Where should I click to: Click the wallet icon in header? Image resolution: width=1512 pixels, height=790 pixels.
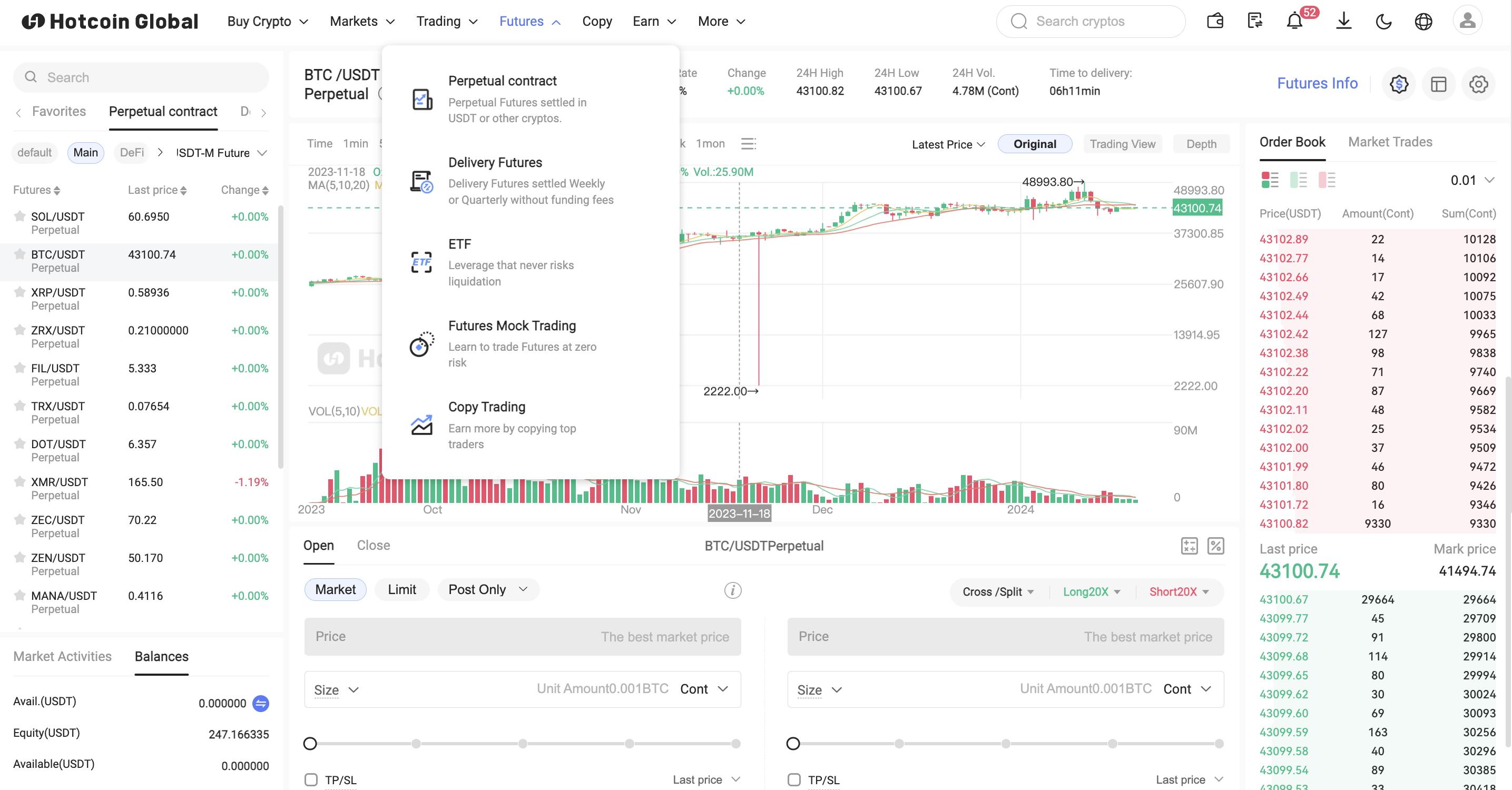pos(1215,22)
